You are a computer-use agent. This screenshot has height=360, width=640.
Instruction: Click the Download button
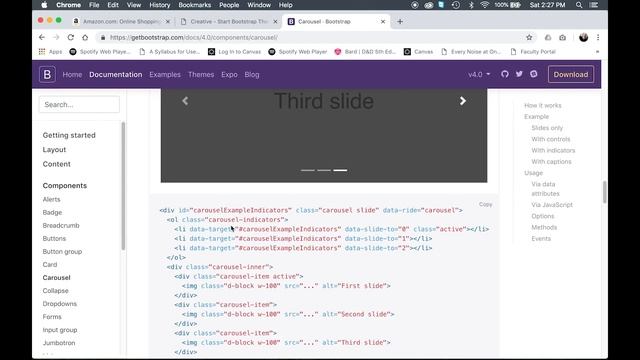pyautogui.click(x=571, y=74)
